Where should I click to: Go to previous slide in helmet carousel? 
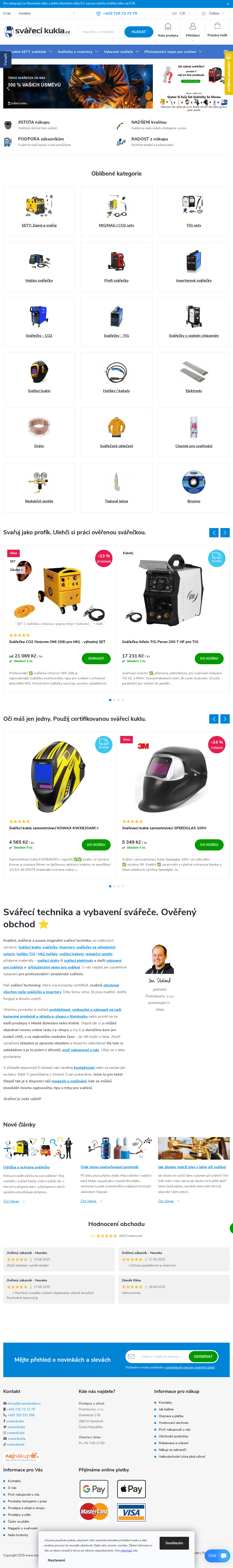(213, 719)
